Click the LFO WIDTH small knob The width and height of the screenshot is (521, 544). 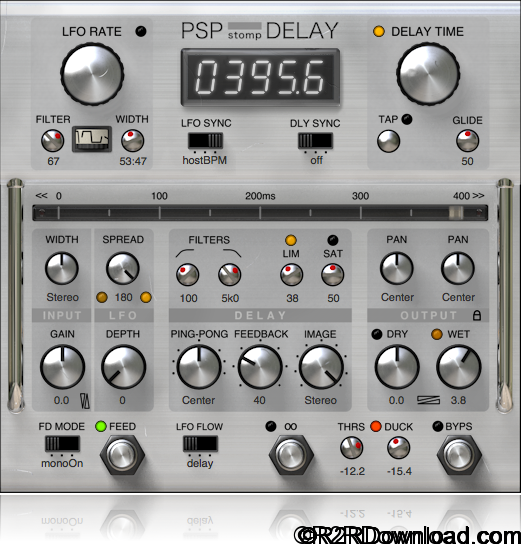coord(133,141)
